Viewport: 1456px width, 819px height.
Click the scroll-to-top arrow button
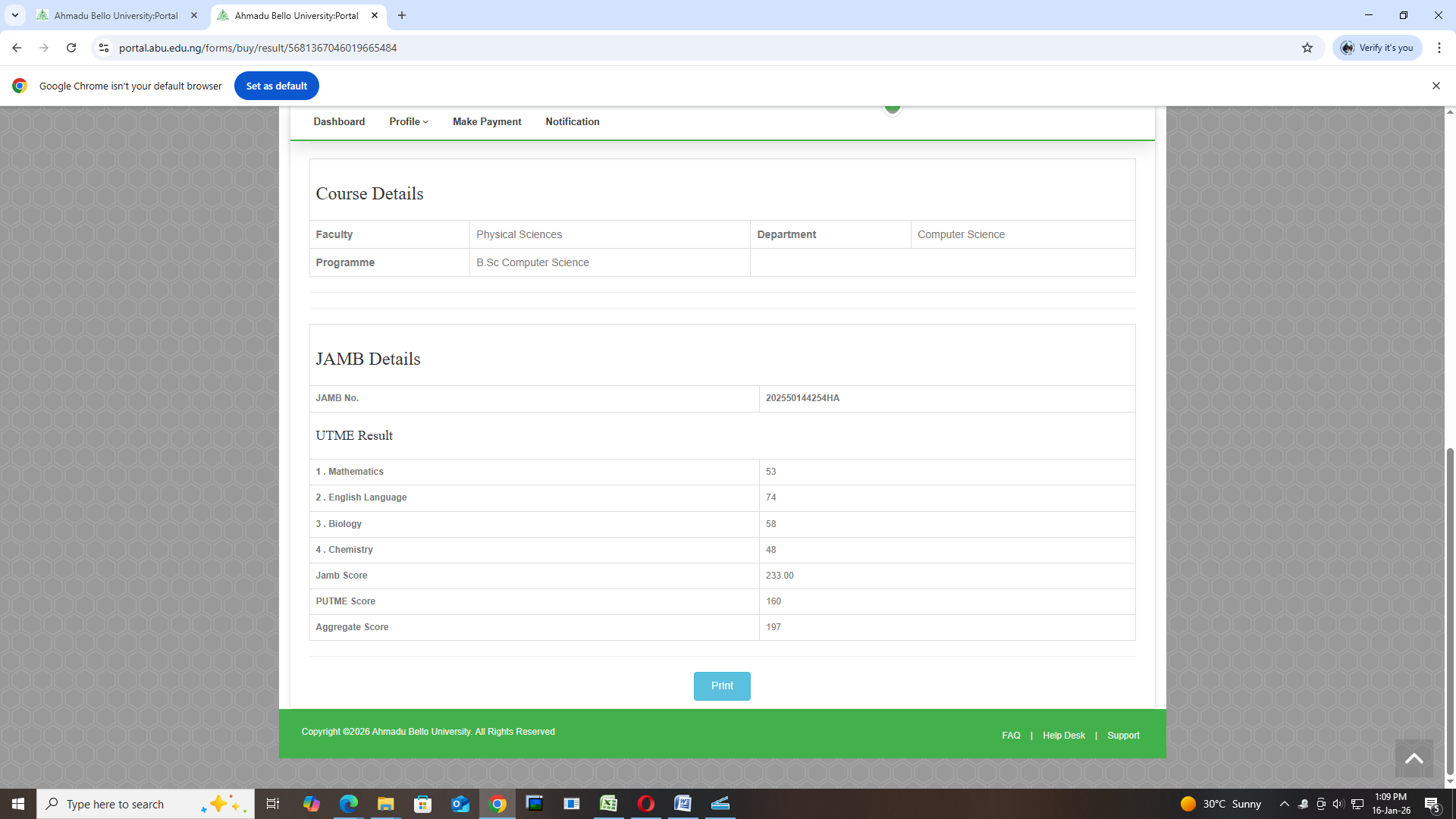point(1414,758)
